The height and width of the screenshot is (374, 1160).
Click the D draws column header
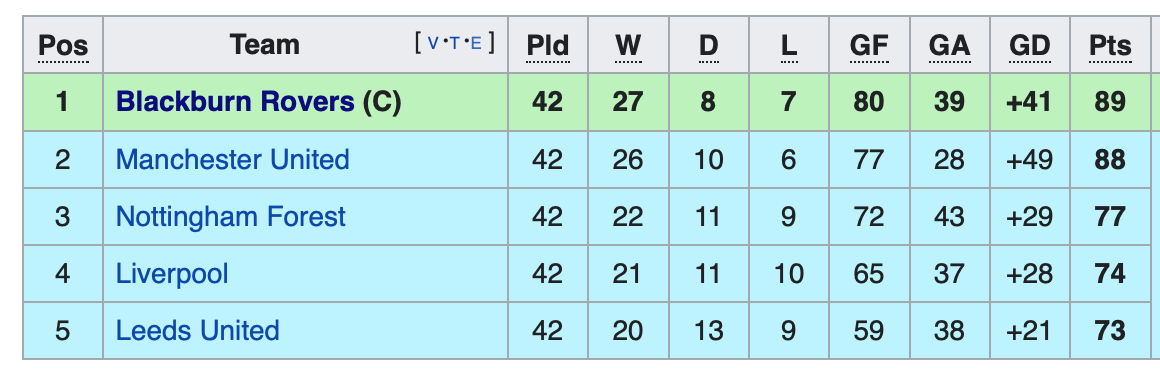pos(709,46)
